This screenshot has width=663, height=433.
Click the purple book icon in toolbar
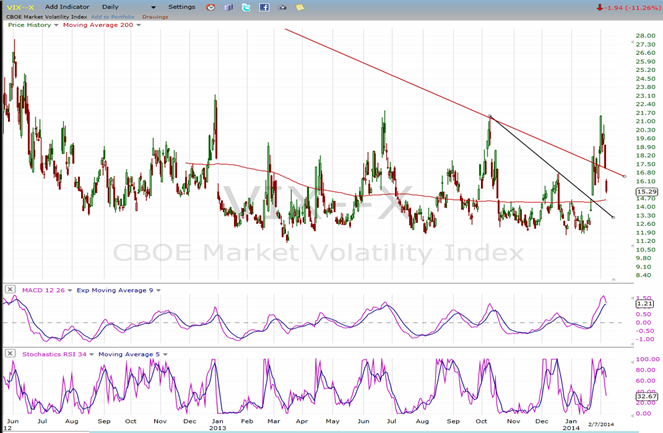tap(228, 7)
